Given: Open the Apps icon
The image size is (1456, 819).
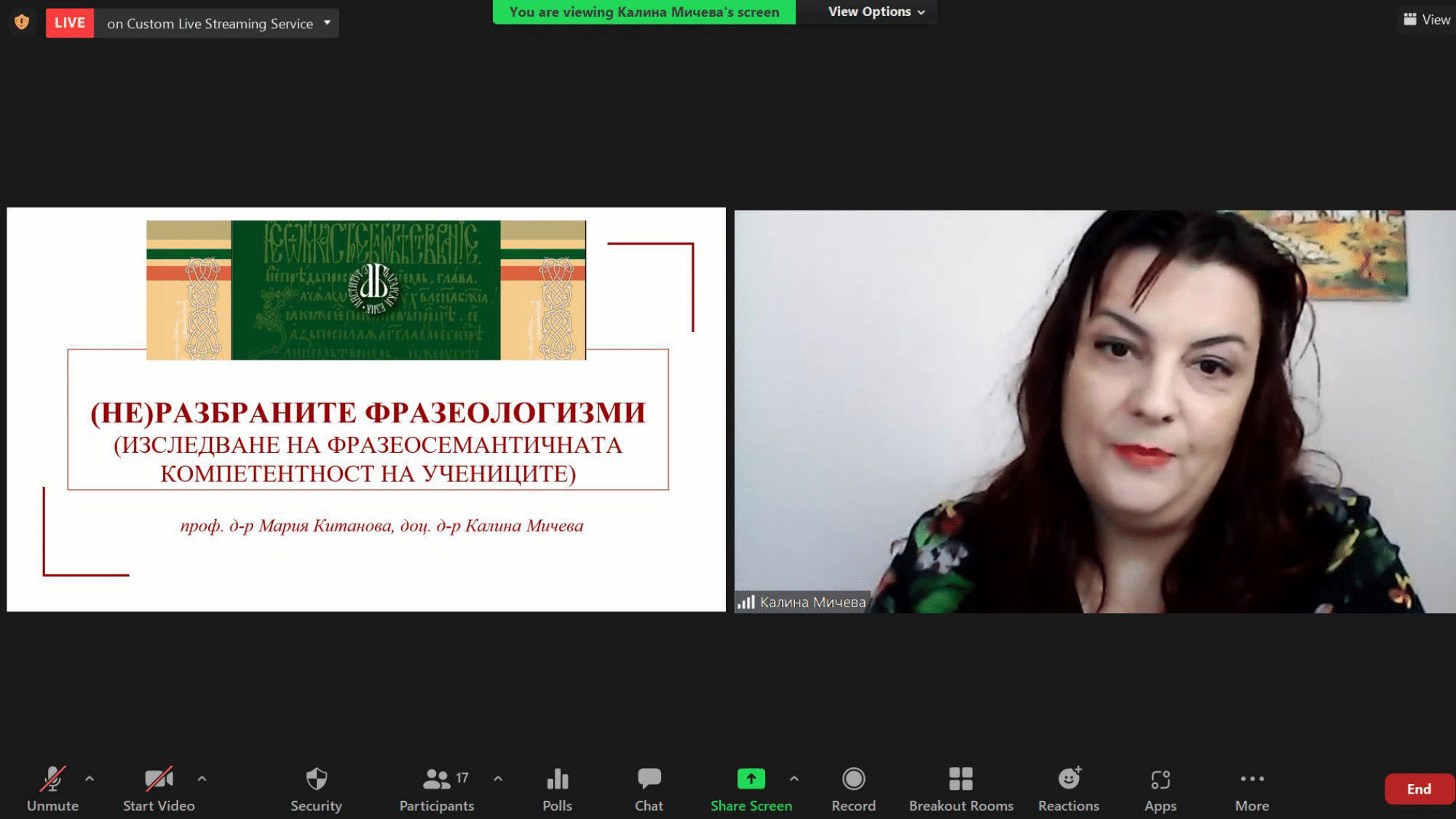Looking at the screenshot, I should 1160,788.
